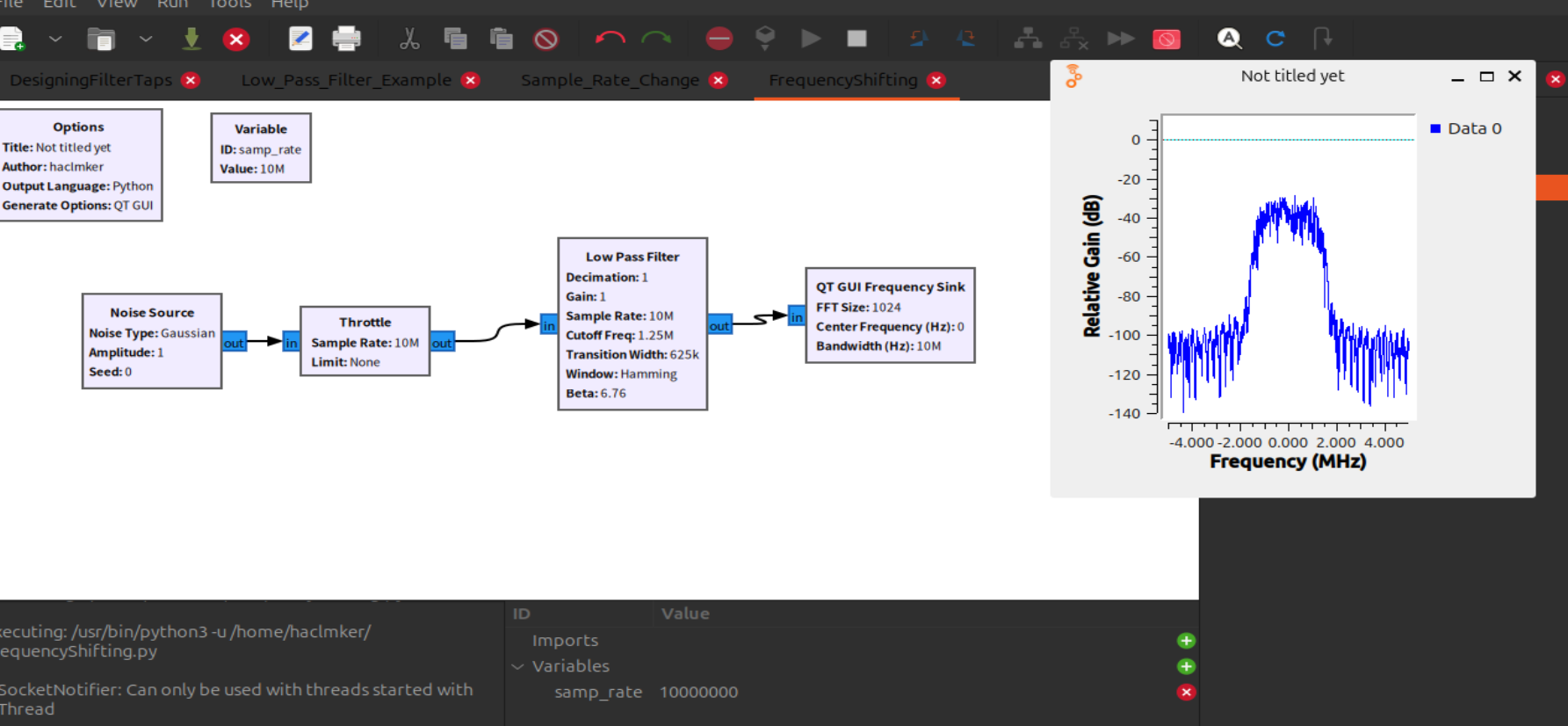Screen dimensions: 1568x726
Task: Click the printer icon in the toolbar
Action: [x=346, y=39]
